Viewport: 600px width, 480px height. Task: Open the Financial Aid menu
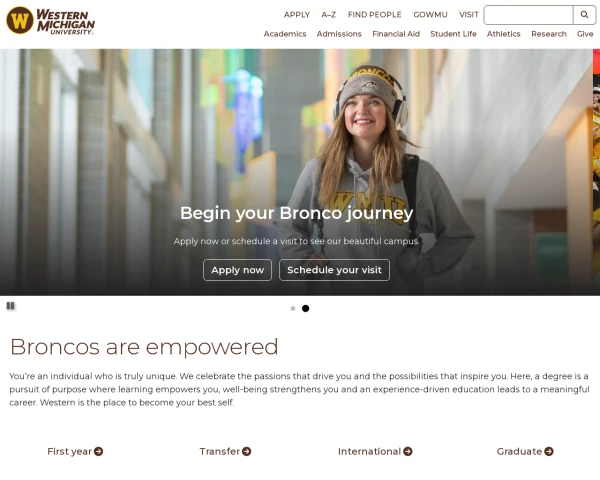click(396, 34)
